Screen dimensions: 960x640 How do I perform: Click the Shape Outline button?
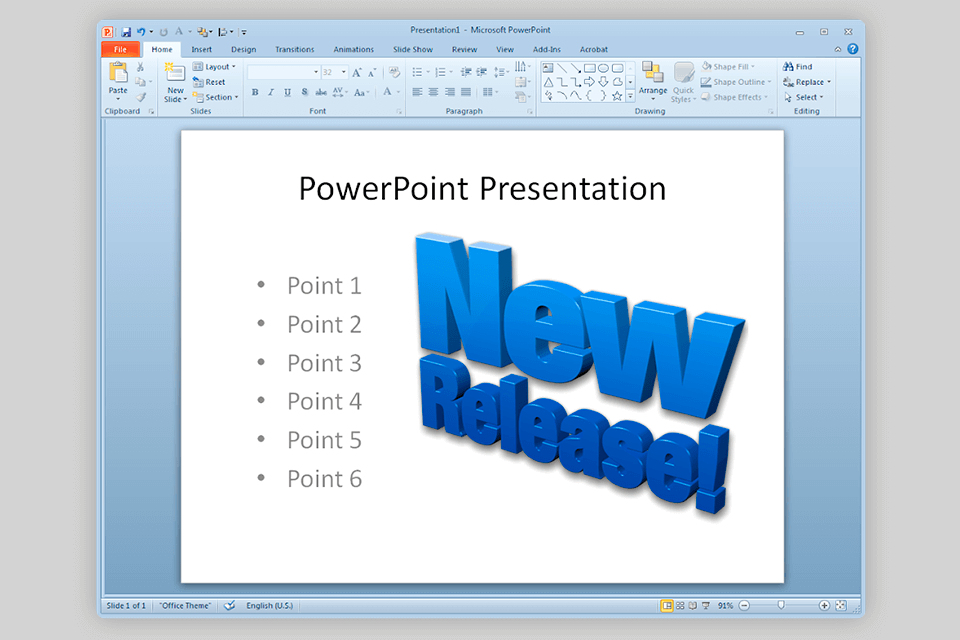(736, 82)
